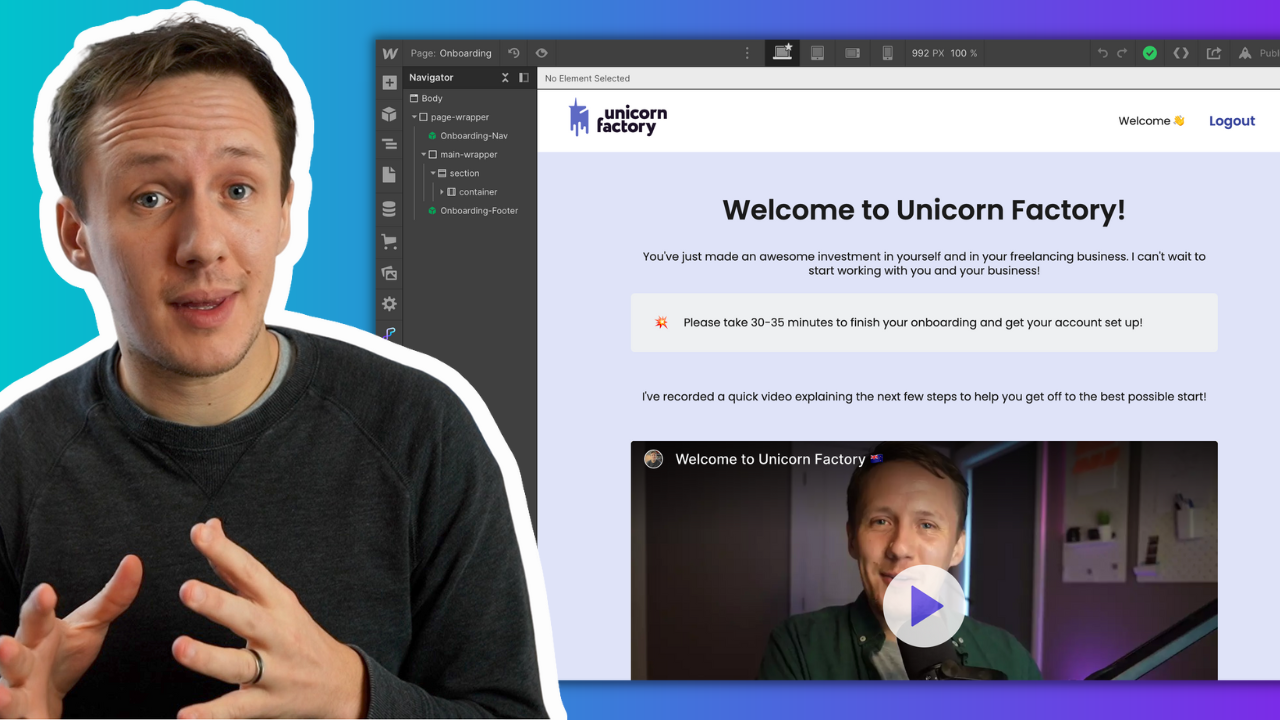Collapse the section element in Navigator
The image size is (1280, 720).
[x=432, y=173]
